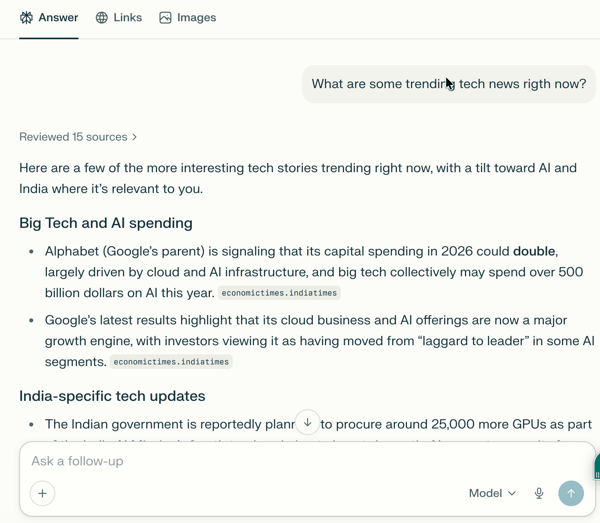Click the user query message bubble
The image size is (600, 523).
coord(449,84)
